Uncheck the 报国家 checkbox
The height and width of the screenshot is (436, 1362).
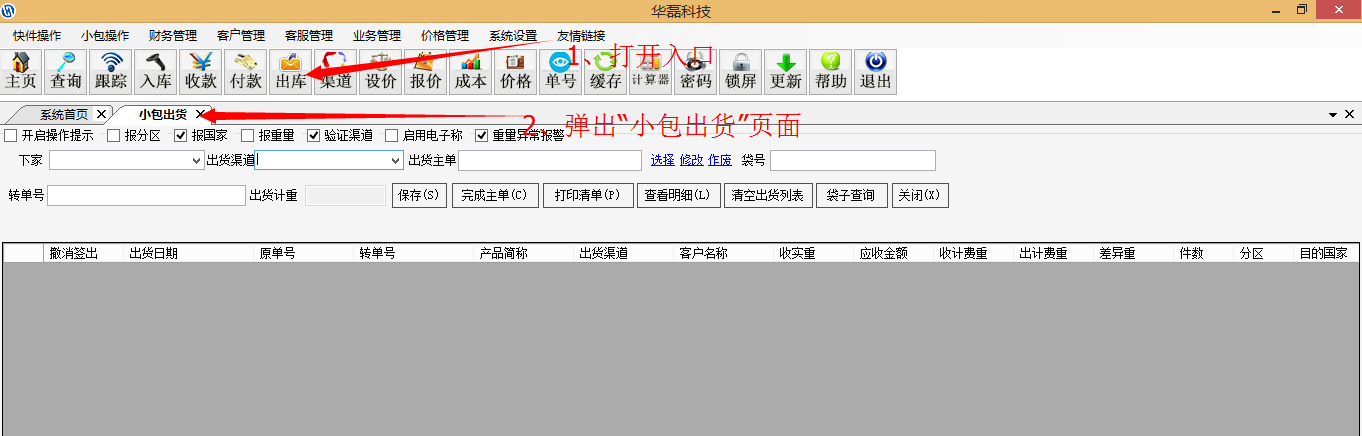(181, 135)
